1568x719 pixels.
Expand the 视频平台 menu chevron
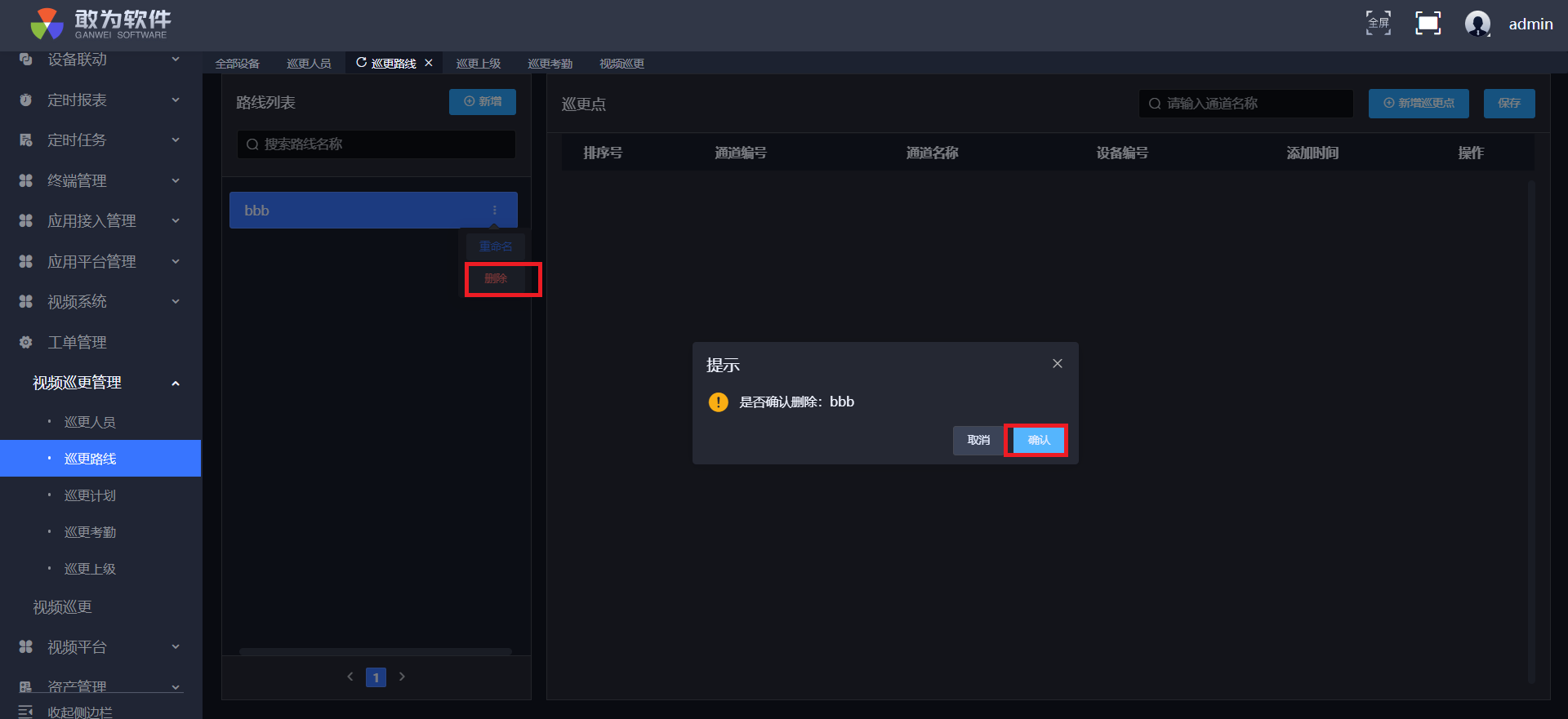point(176,646)
